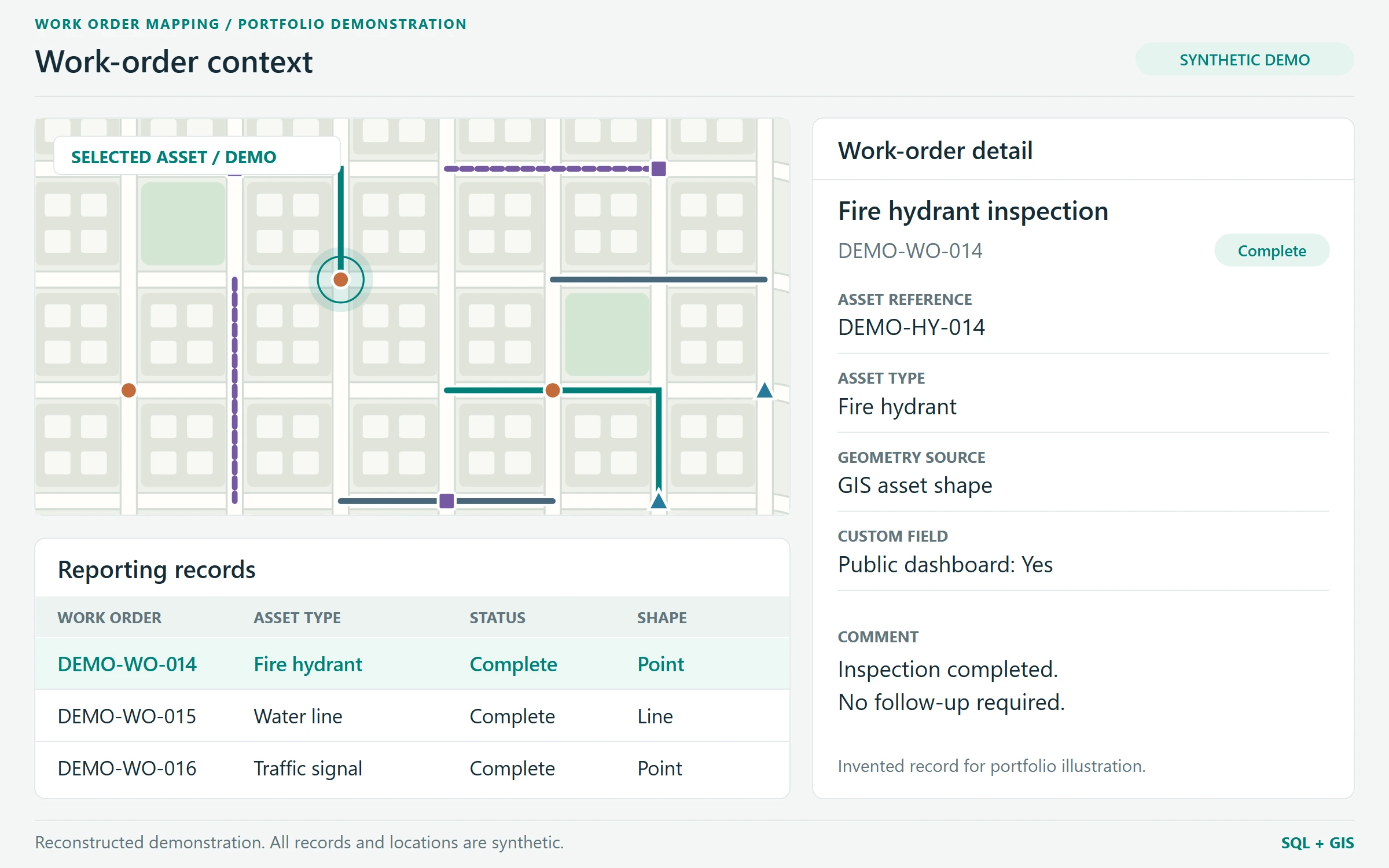Click the Complete status in DEMO-WO-015 row
The image size is (1389, 868).
[512, 716]
